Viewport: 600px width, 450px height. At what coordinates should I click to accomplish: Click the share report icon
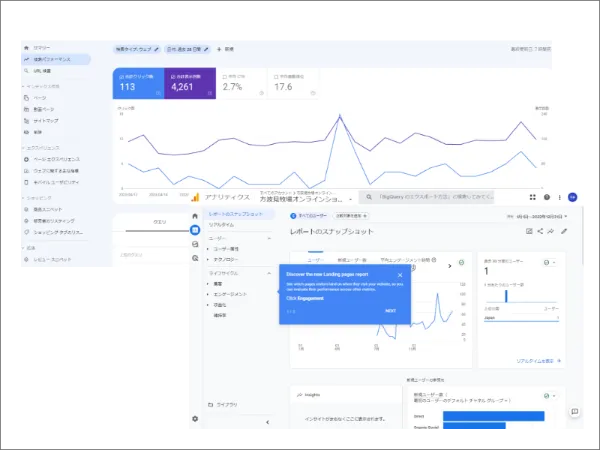[540, 231]
